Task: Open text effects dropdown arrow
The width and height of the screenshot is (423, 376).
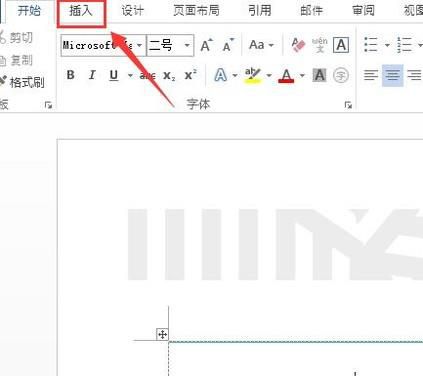Action: click(235, 76)
